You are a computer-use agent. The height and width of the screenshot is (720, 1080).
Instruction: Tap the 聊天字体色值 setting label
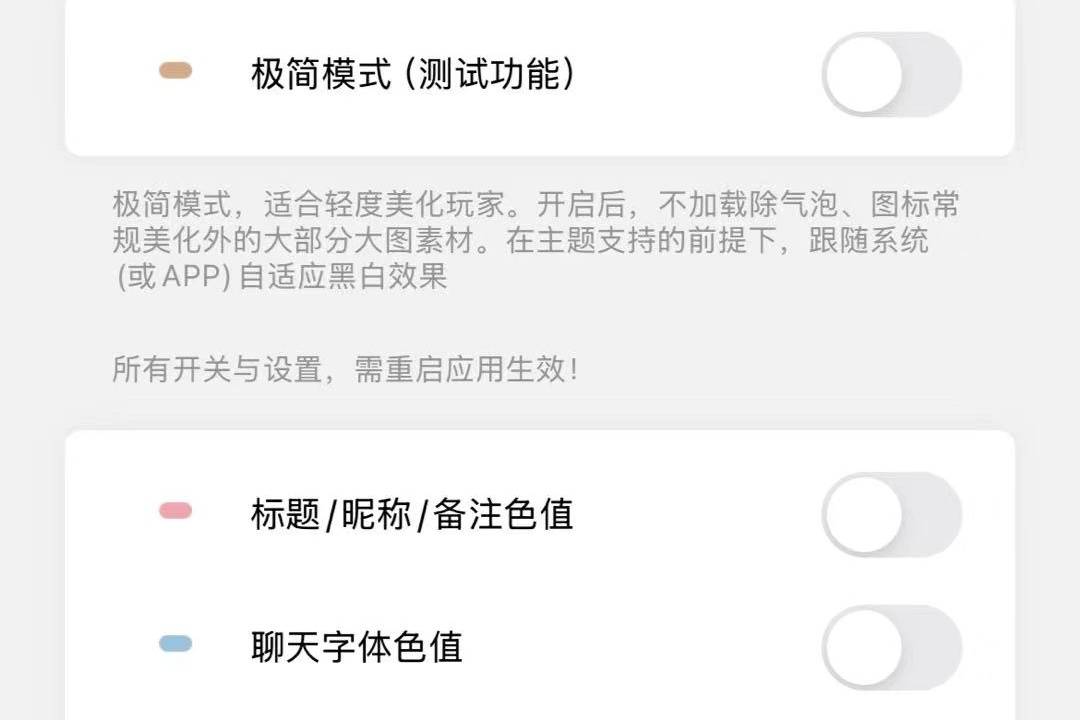pos(357,647)
